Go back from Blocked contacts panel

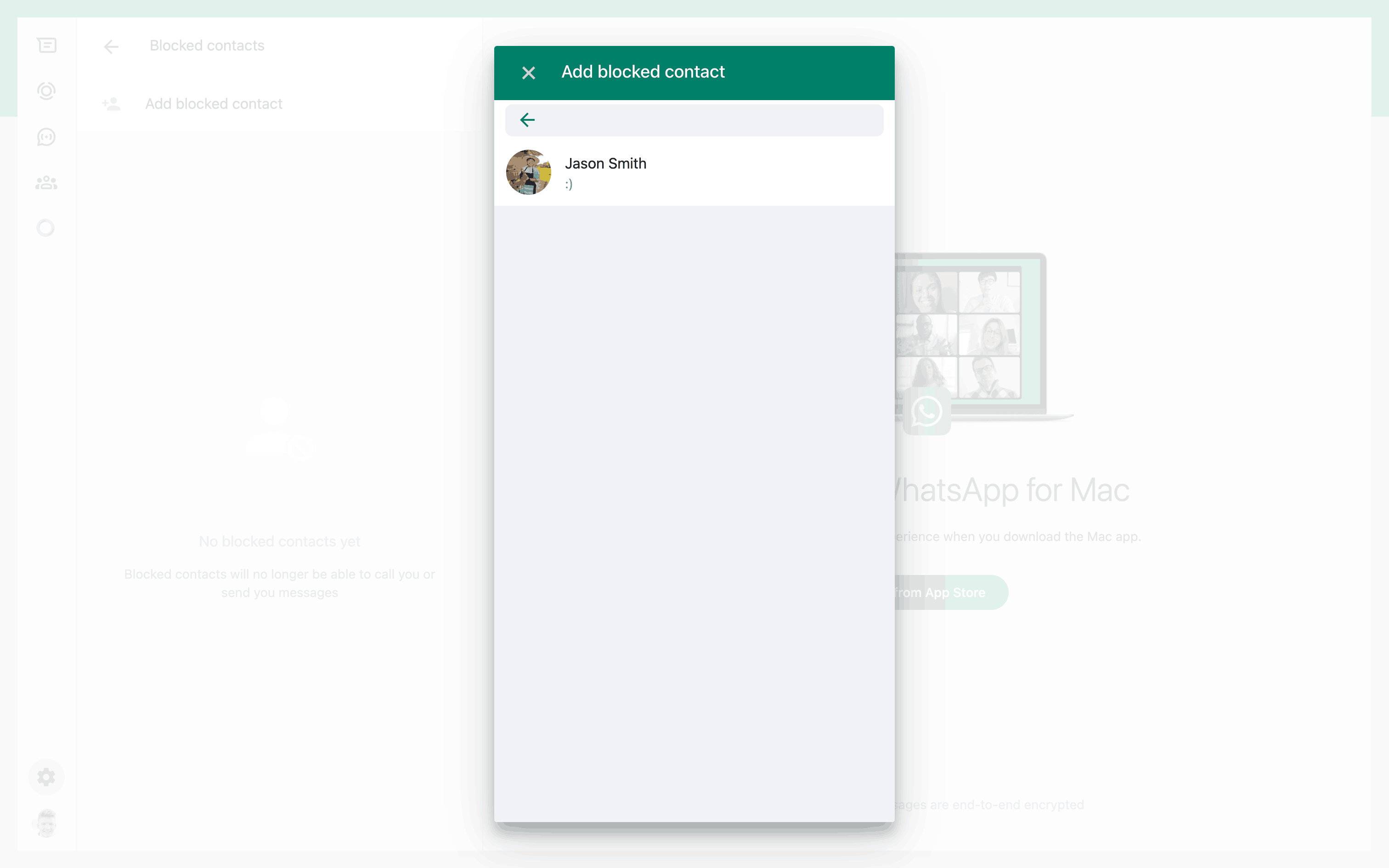pos(111,46)
